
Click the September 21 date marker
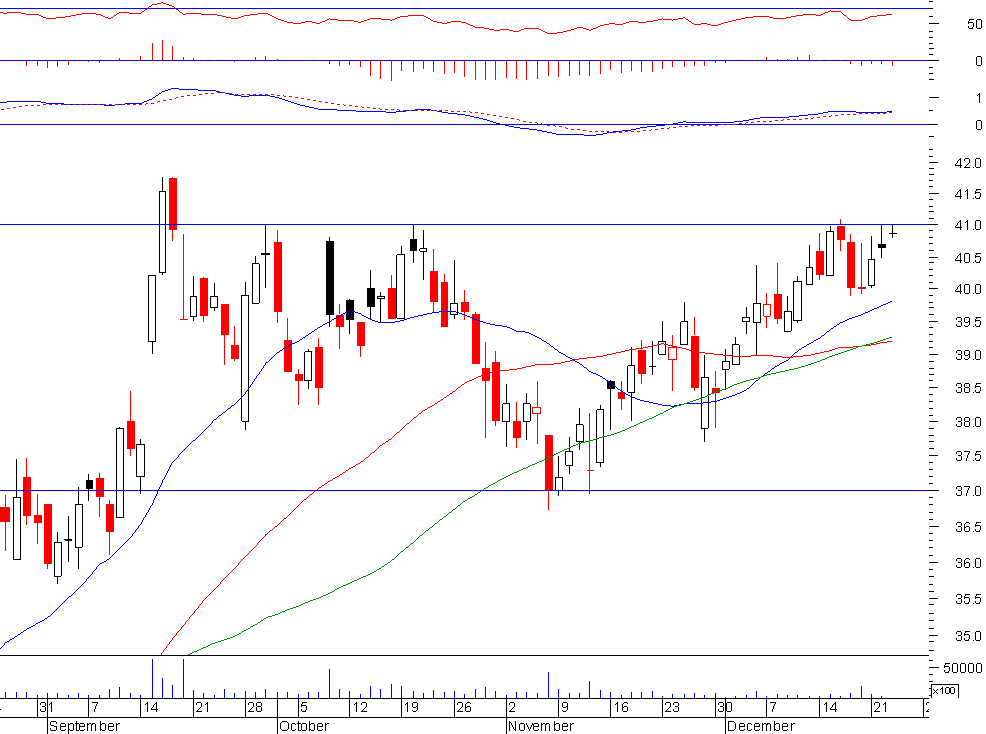[202, 708]
